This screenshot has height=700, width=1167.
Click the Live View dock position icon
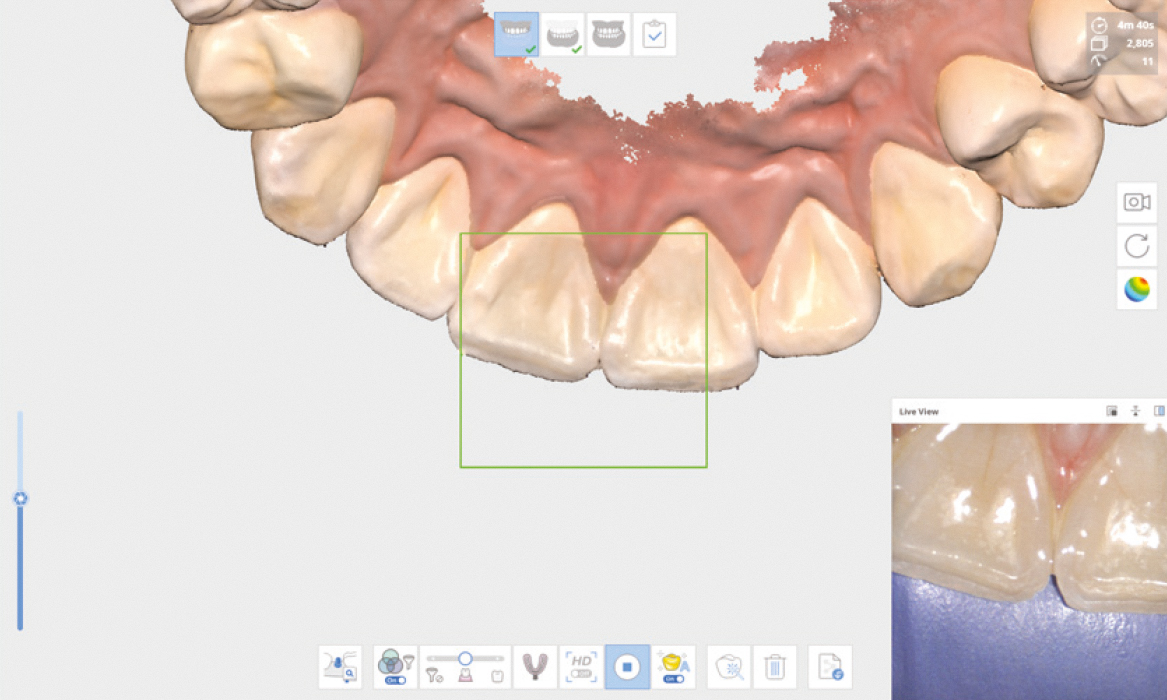[x=1112, y=411]
